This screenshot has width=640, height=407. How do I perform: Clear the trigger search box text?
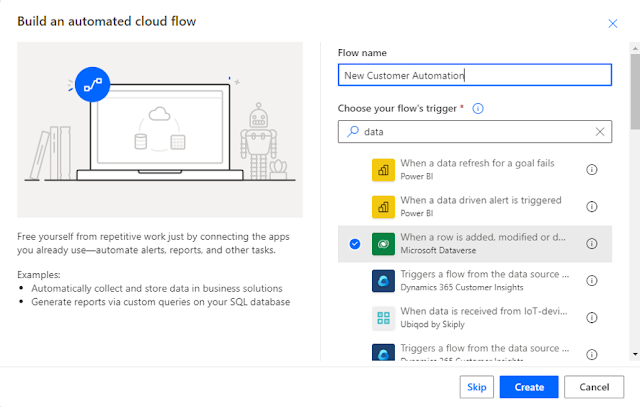tap(600, 131)
